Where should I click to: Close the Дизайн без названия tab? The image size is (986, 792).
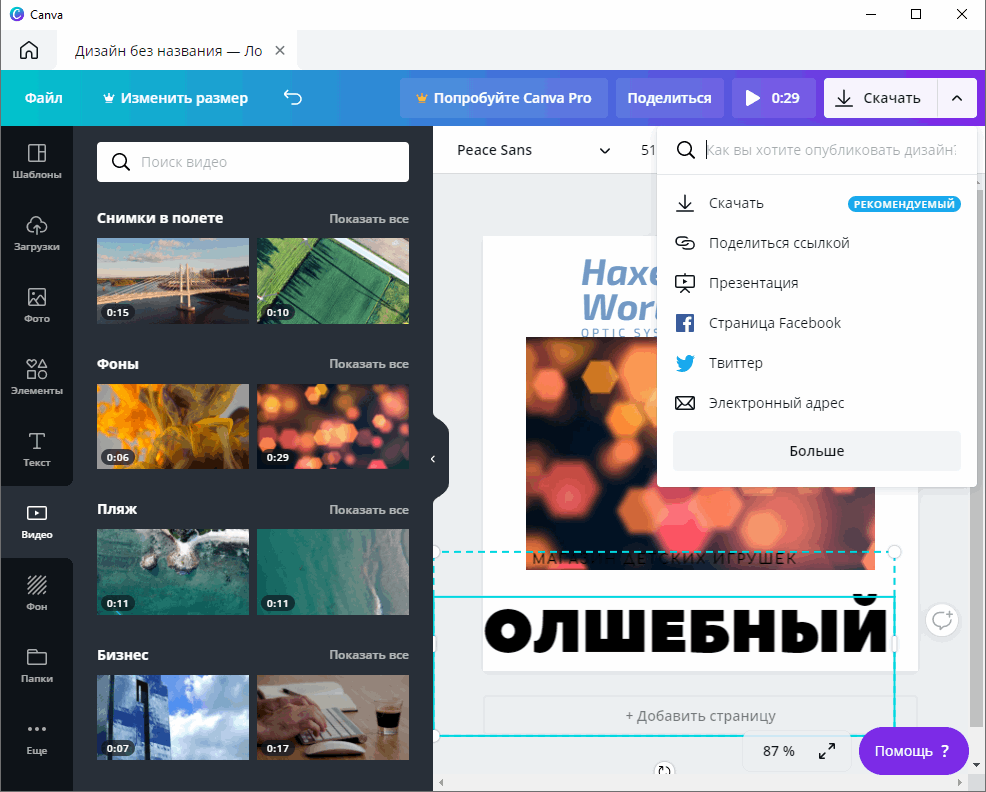tap(280, 50)
